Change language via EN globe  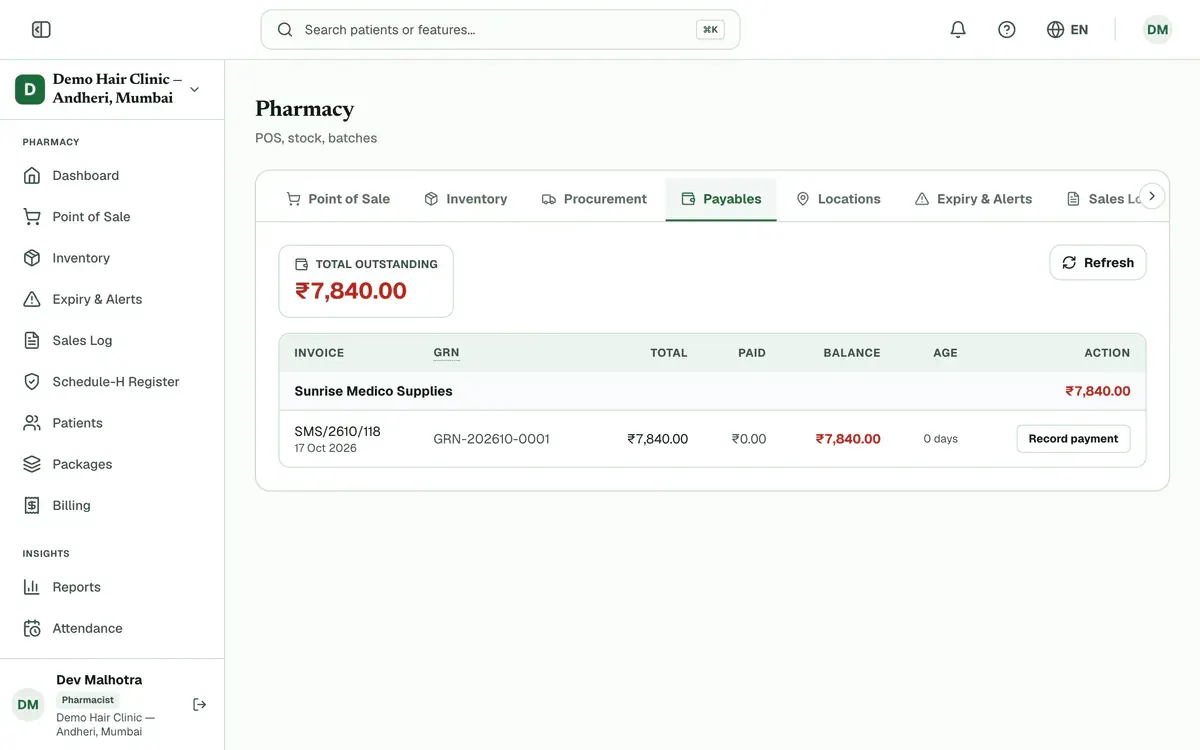(1067, 30)
